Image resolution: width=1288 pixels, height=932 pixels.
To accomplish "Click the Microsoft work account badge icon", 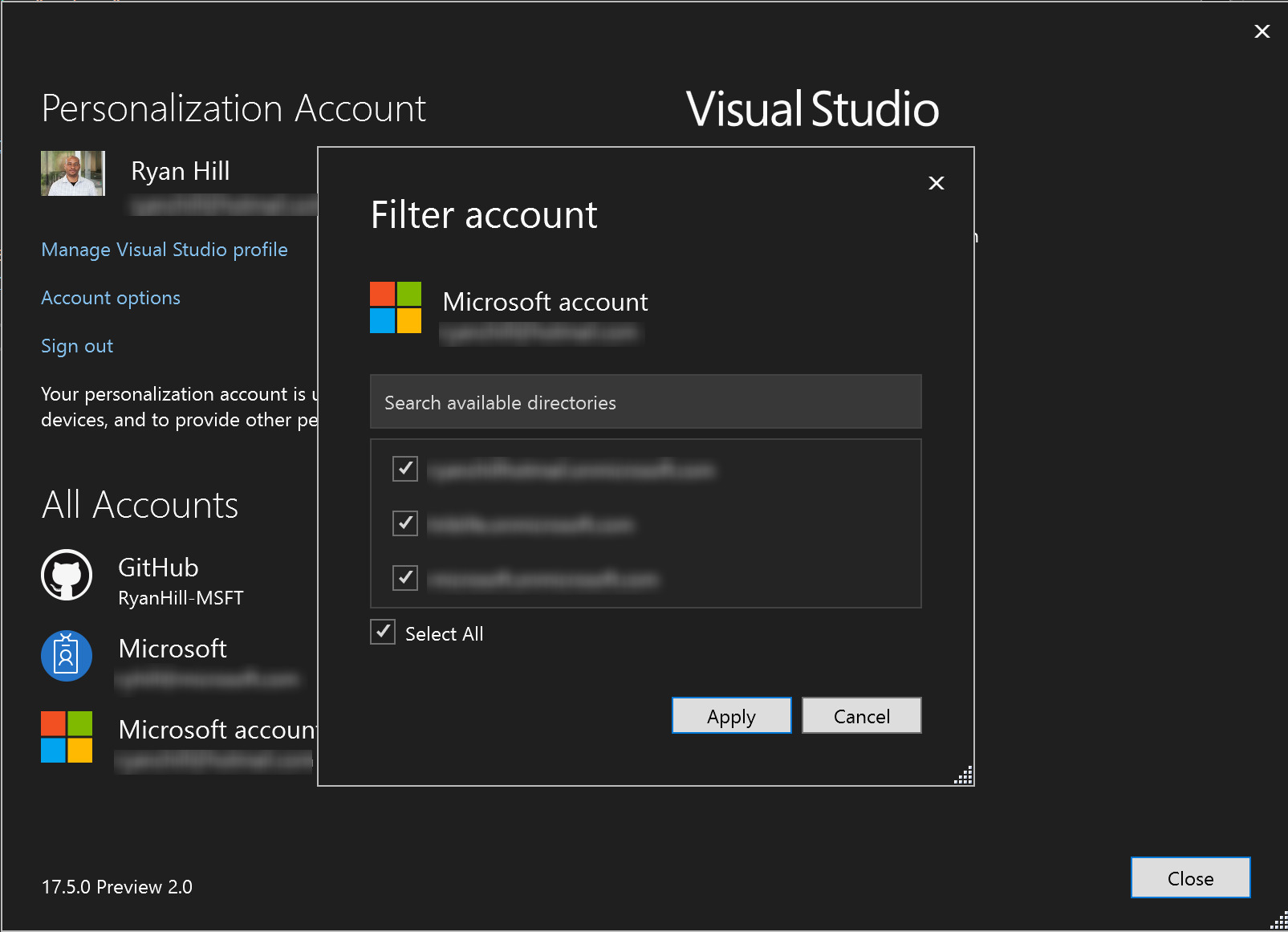I will [x=67, y=656].
